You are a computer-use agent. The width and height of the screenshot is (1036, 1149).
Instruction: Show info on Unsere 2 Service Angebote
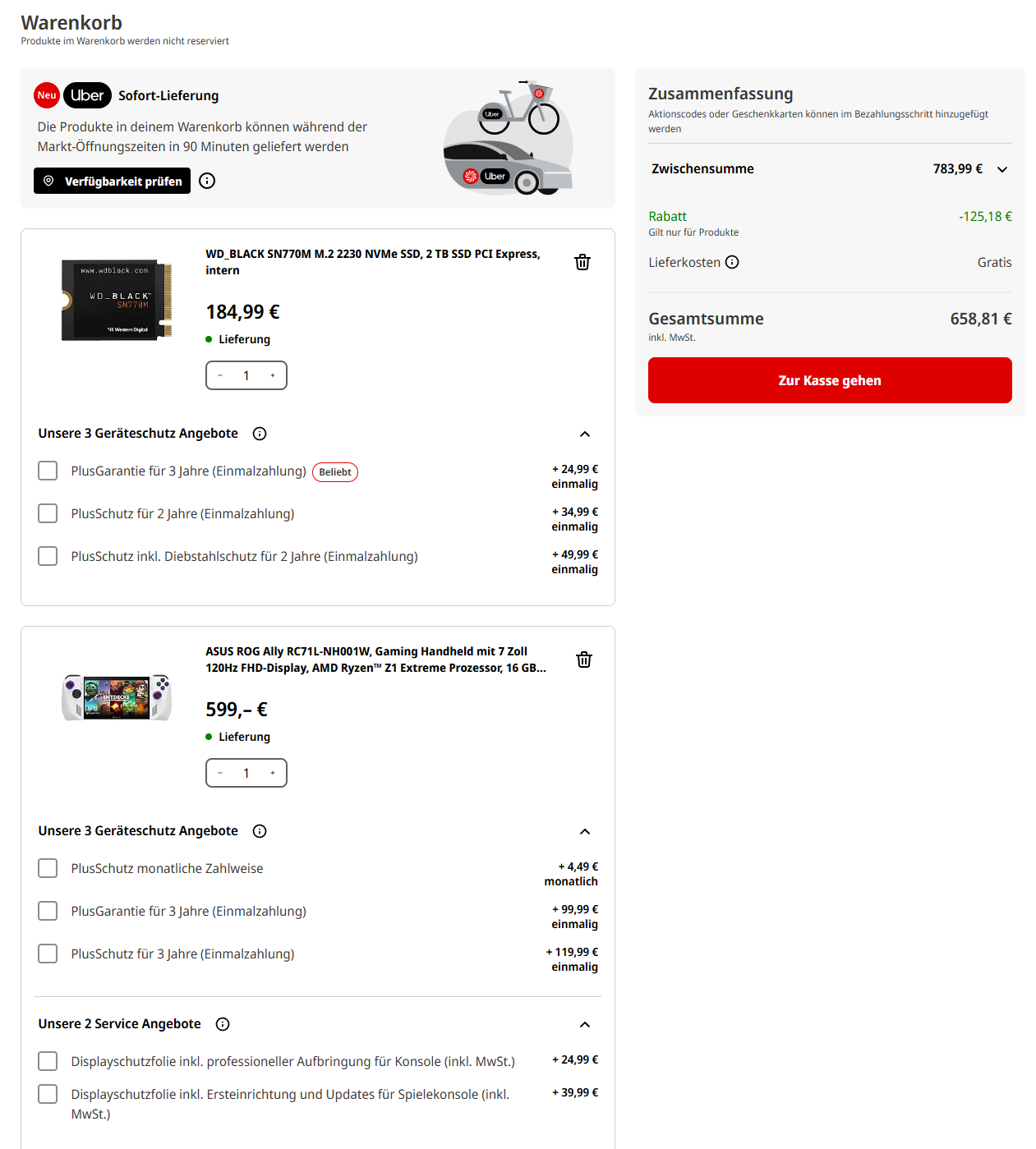[x=223, y=1024]
